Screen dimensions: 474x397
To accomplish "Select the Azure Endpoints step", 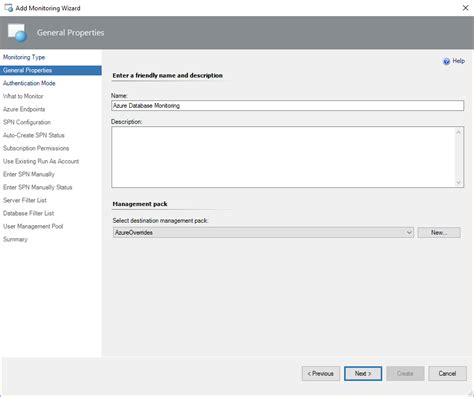I will point(24,109).
